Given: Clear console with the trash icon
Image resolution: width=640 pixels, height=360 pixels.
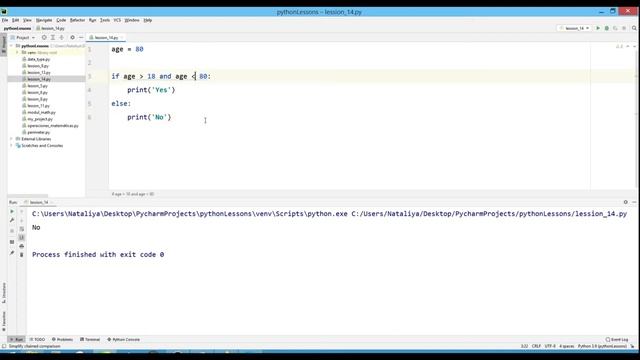Looking at the screenshot, I should pyautogui.click(x=22, y=255).
